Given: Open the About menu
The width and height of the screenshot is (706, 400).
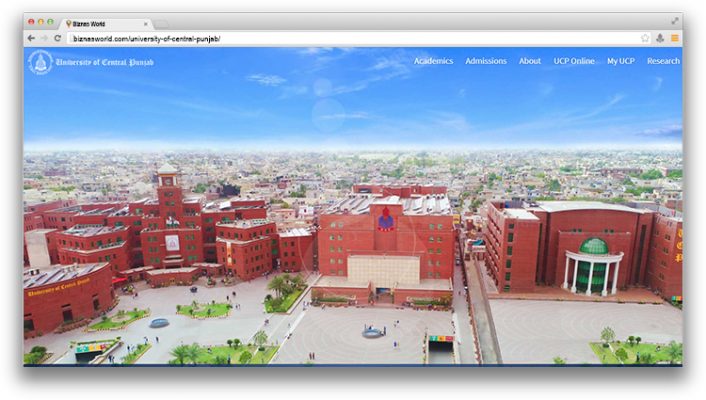Looking at the screenshot, I should pos(530,61).
